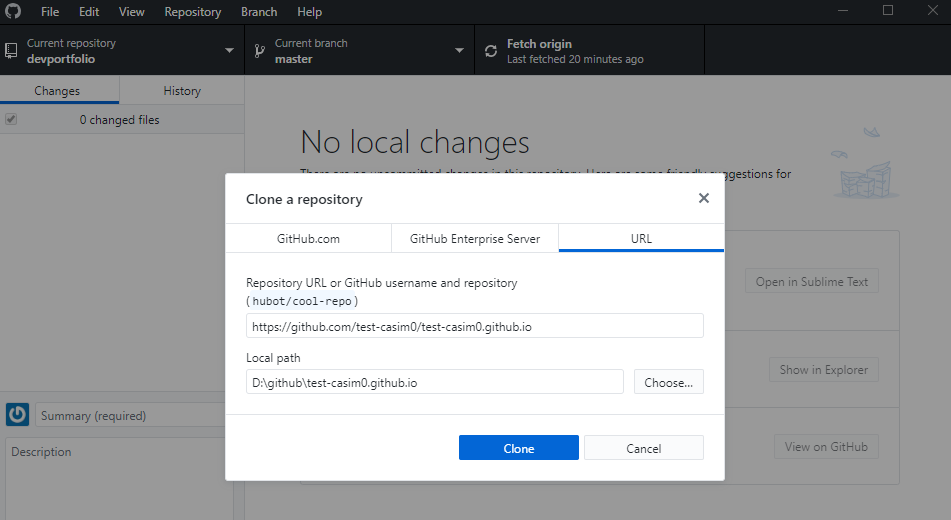Image resolution: width=951 pixels, height=520 pixels.
Task: Click the Choose... local path button
Action: pyautogui.click(x=668, y=382)
